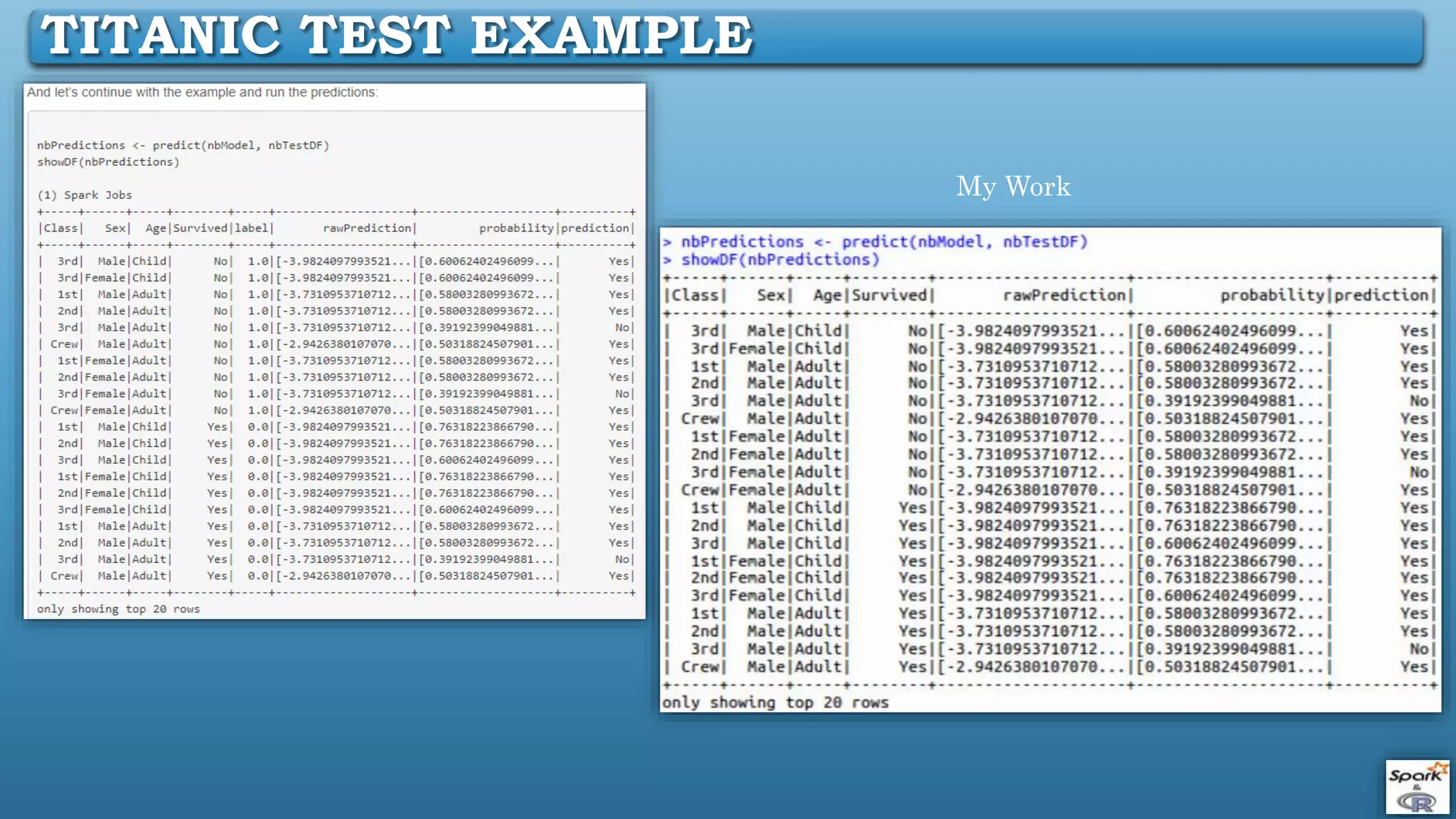Click probability of 3rd Male Child No row, left table

[487, 262]
